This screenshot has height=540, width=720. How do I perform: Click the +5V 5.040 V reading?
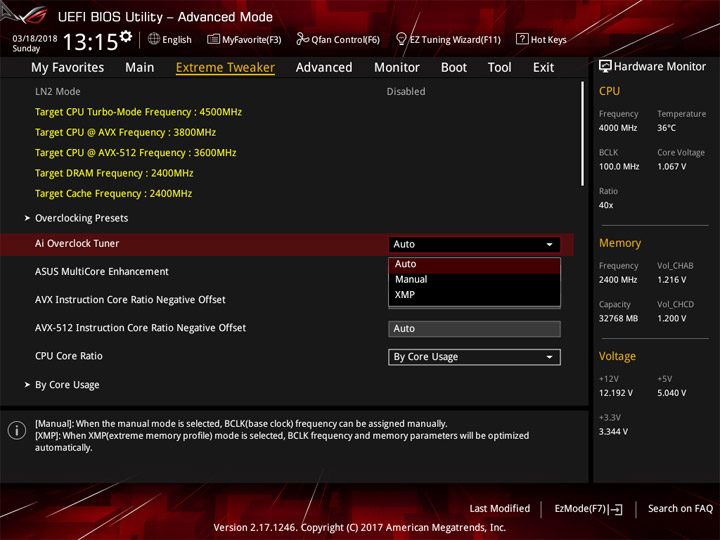click(671, 393)
